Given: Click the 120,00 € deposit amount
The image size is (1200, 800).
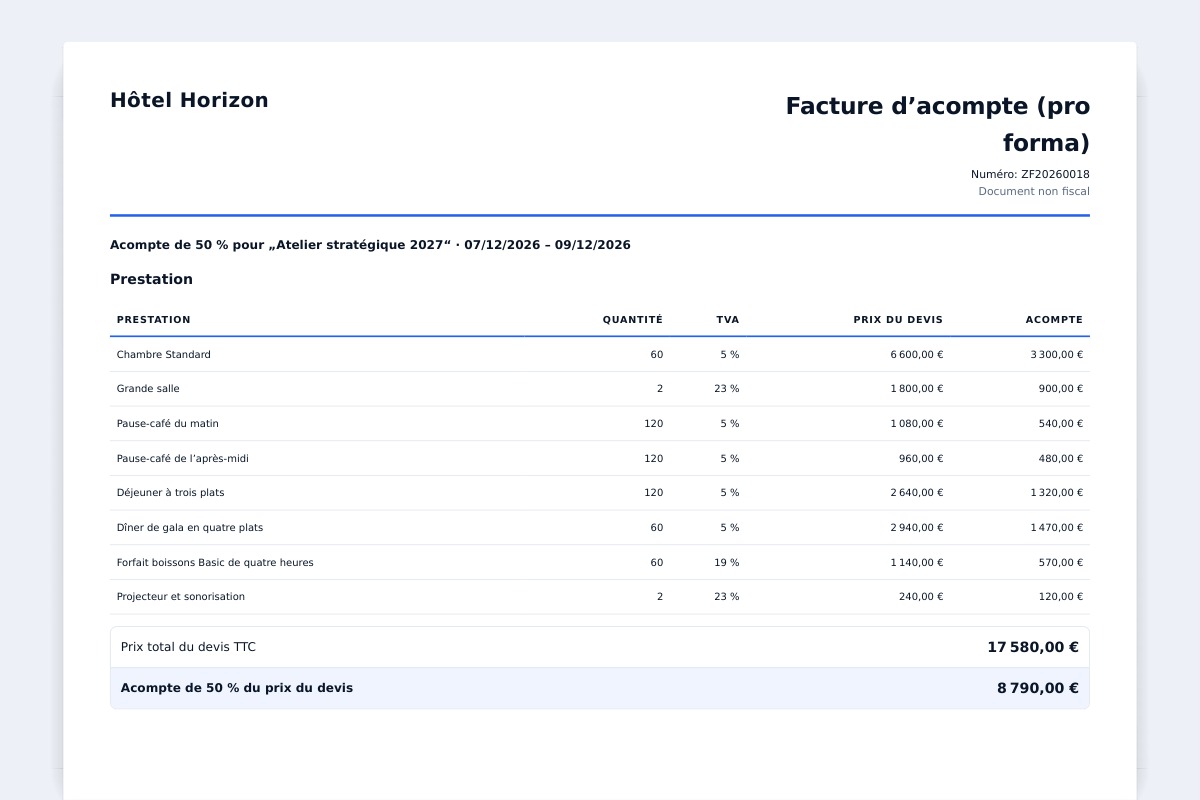Looking at the screenshot, I should click(1061, 596).
